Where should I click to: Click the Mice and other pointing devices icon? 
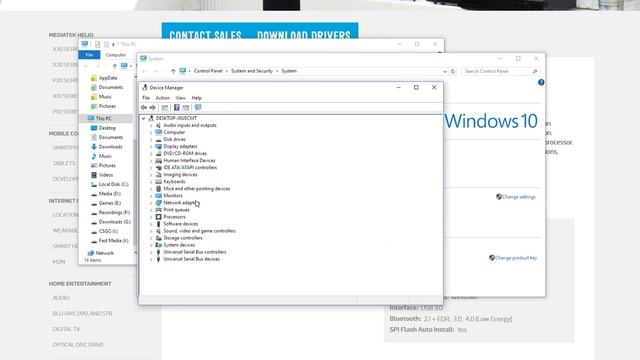[x=159, y=189]
